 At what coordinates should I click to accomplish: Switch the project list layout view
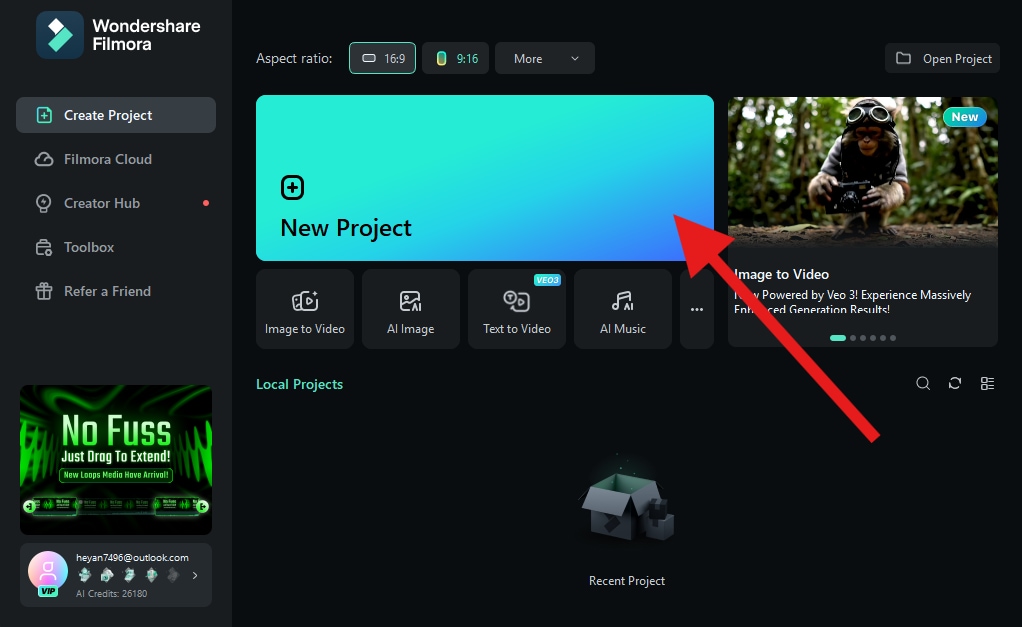point(987,383)
